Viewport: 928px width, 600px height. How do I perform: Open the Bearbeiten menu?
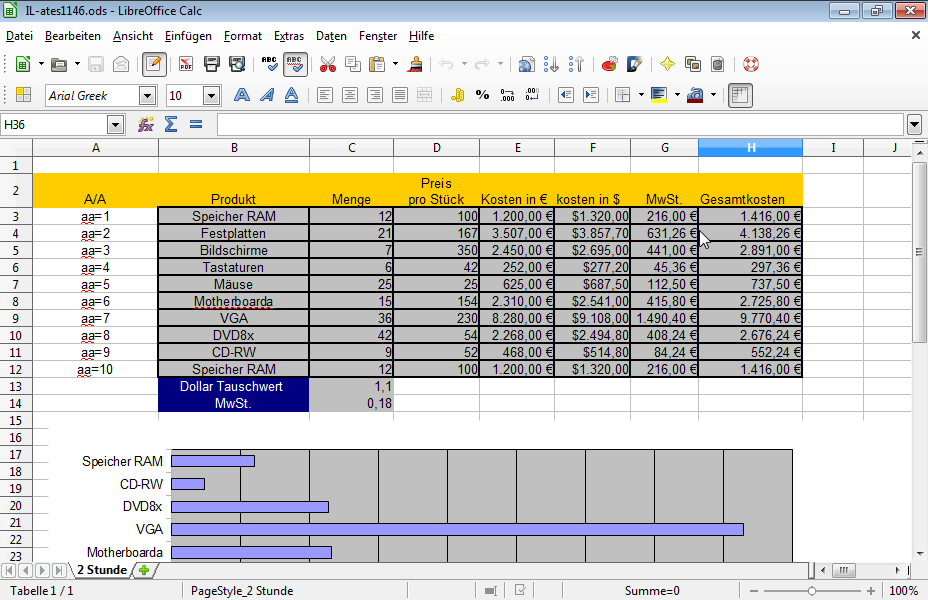coord(73,36)
